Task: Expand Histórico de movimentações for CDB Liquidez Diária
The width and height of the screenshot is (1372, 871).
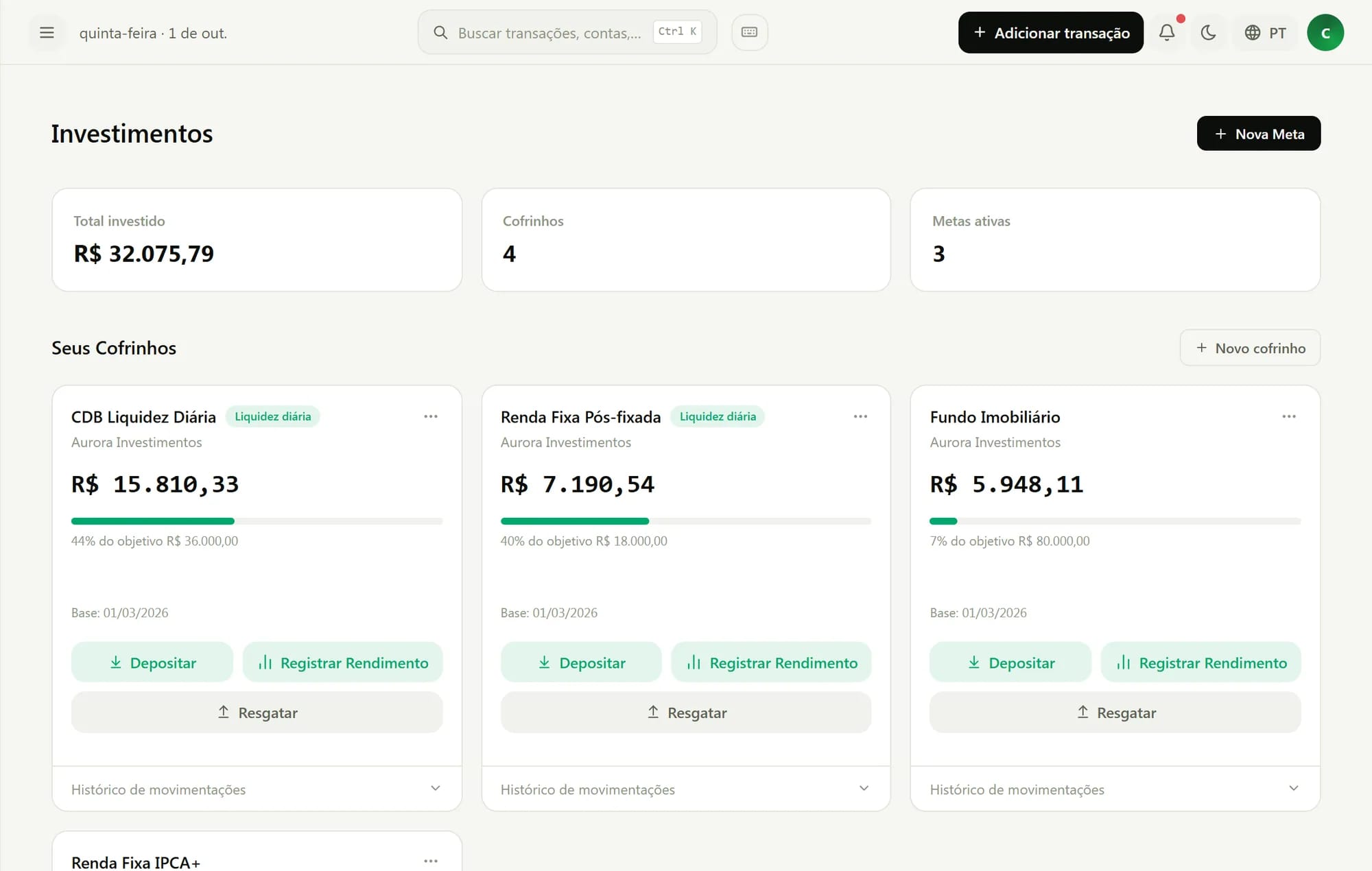Action: [257, 789]
